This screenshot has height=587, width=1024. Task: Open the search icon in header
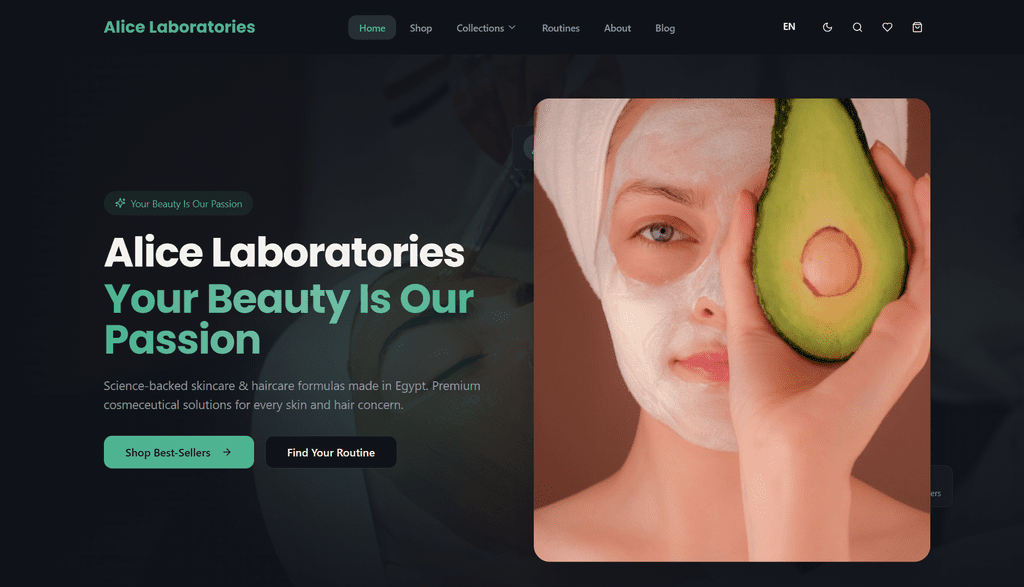[857, 27]
